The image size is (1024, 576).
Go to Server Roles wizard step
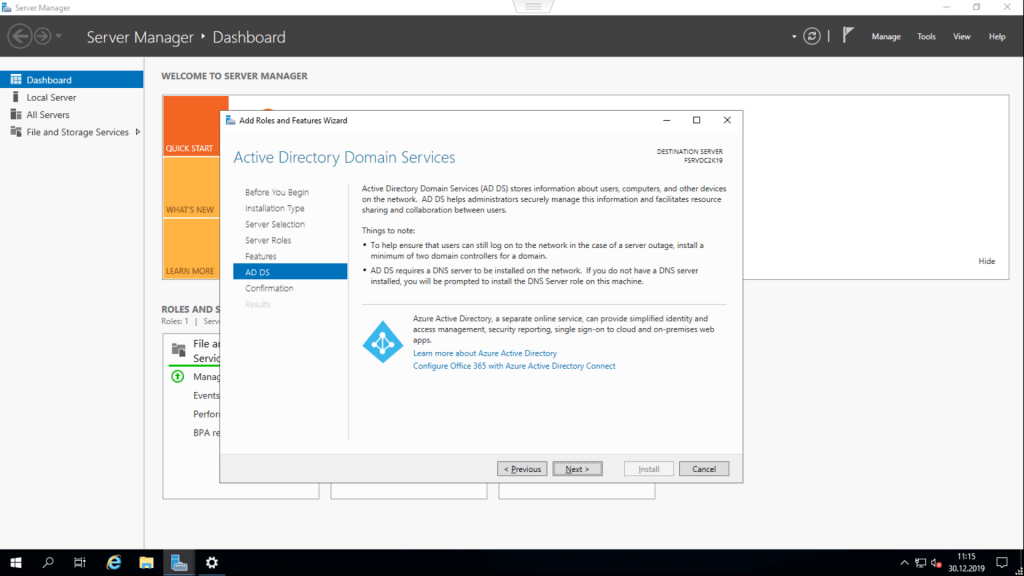click(268, 240)
